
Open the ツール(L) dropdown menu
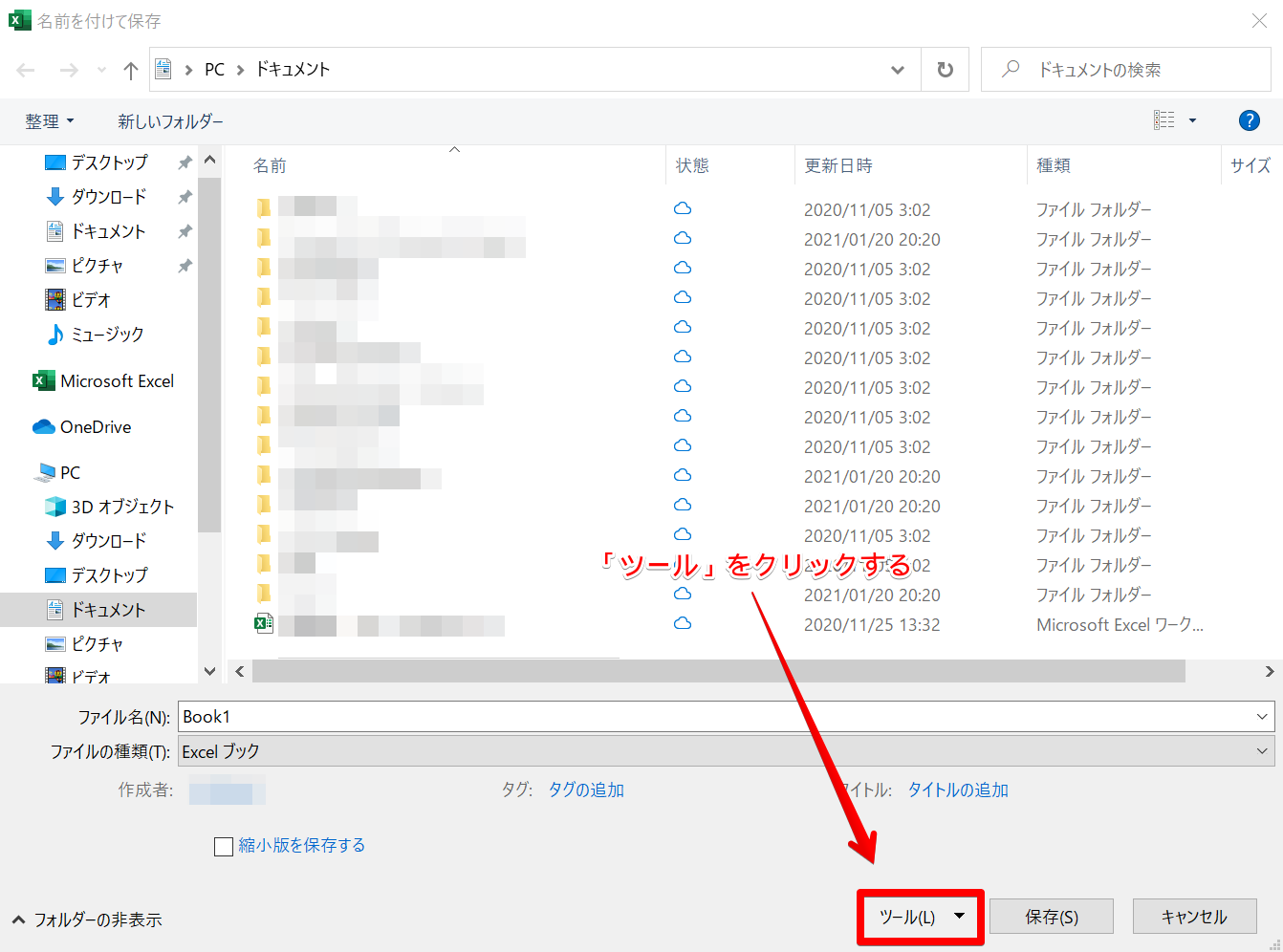920,917
